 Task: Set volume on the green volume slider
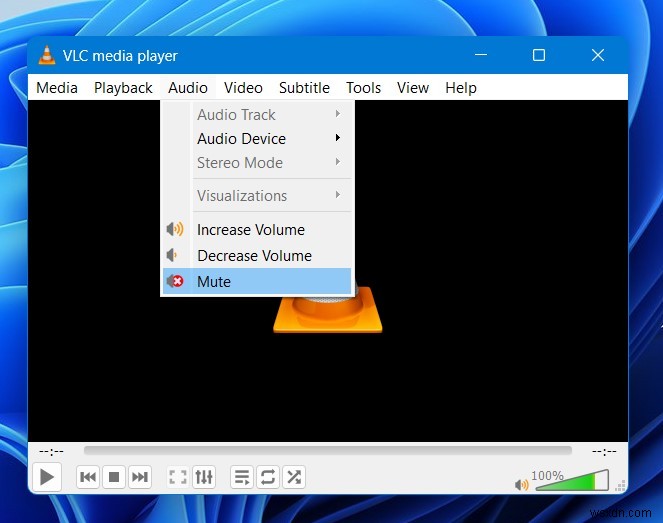pyautogui.click(x=573, y=481)
